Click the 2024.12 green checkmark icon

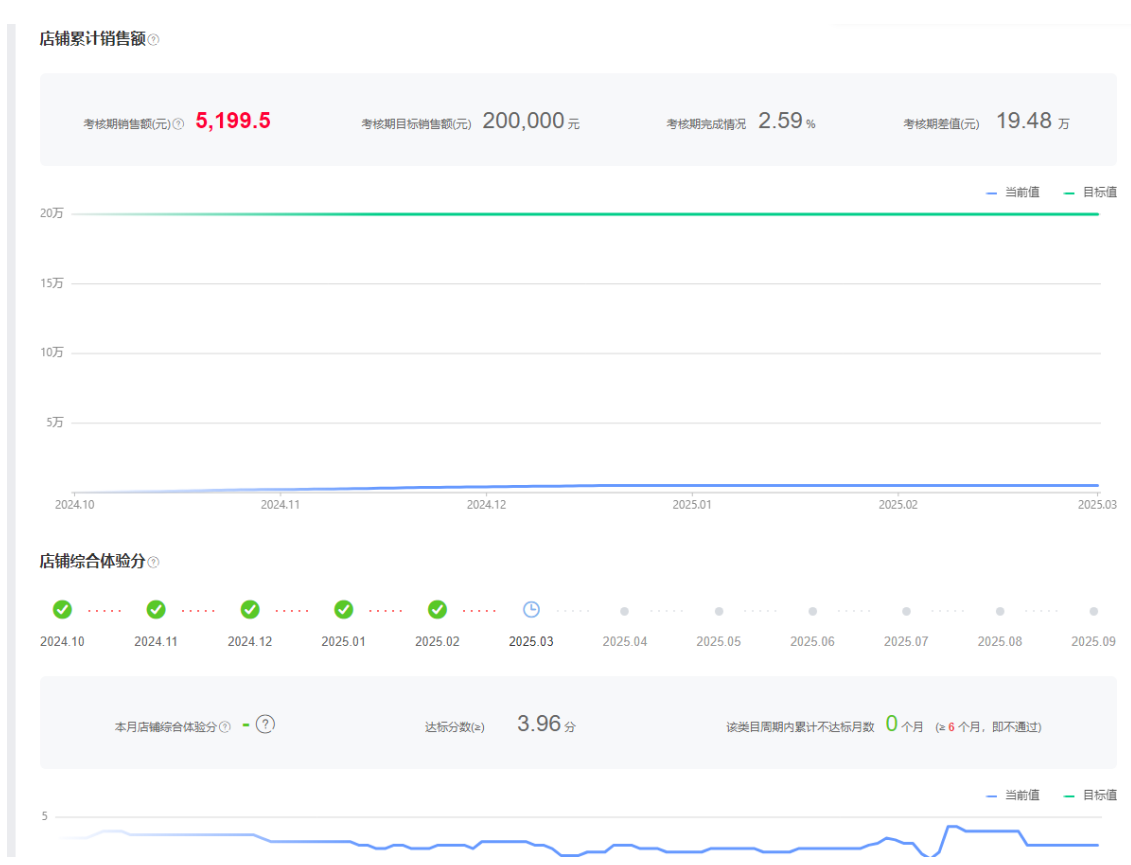250,610
